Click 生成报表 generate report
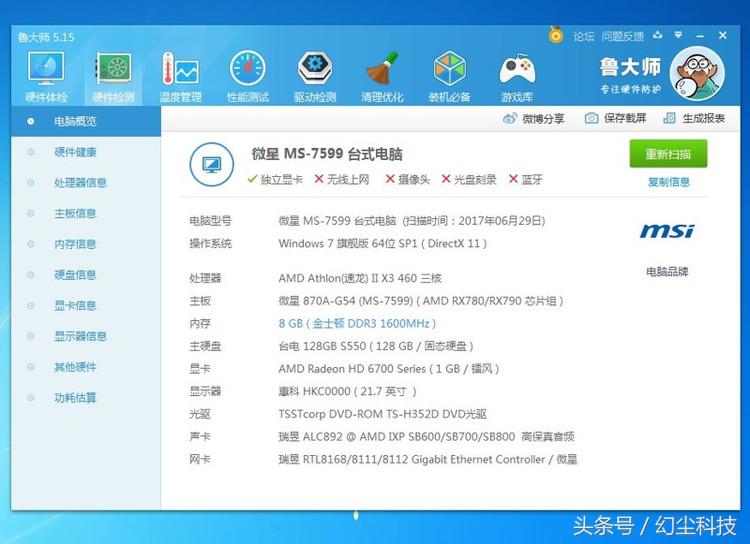The image size is (750, 544). [694, 118]
